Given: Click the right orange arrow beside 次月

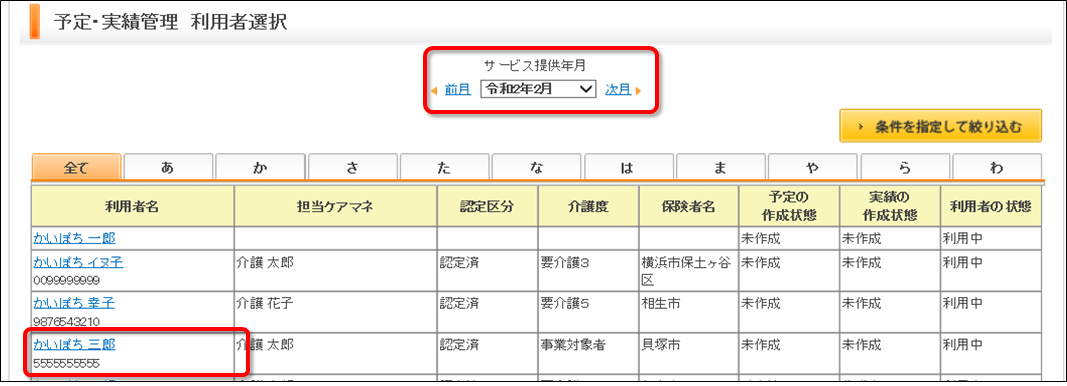Looking at the screenshot, I should [x=639, y=90].
